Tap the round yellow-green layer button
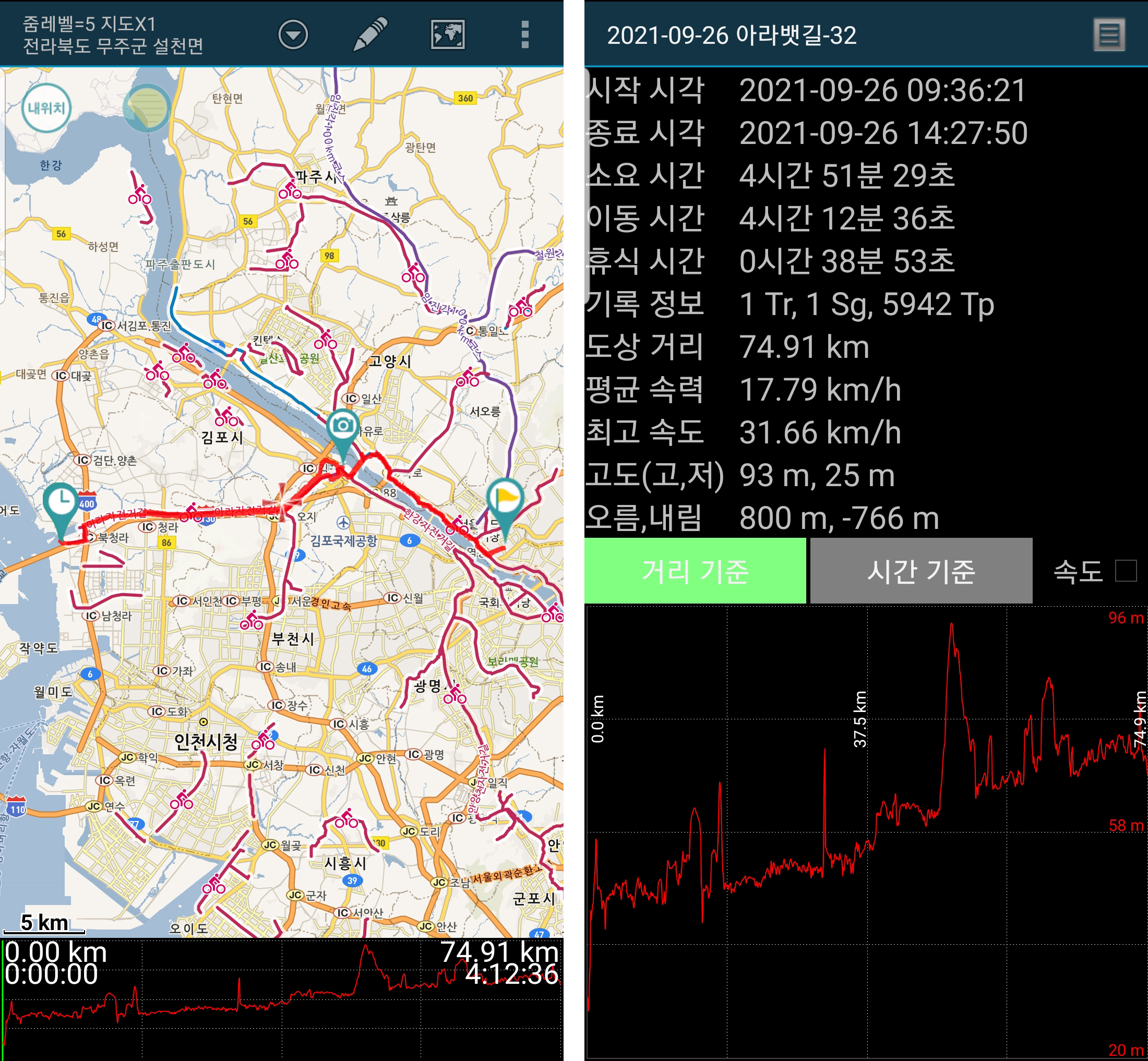The width and height of the screenshot is (1148, 1061). (x=147, y=108)
